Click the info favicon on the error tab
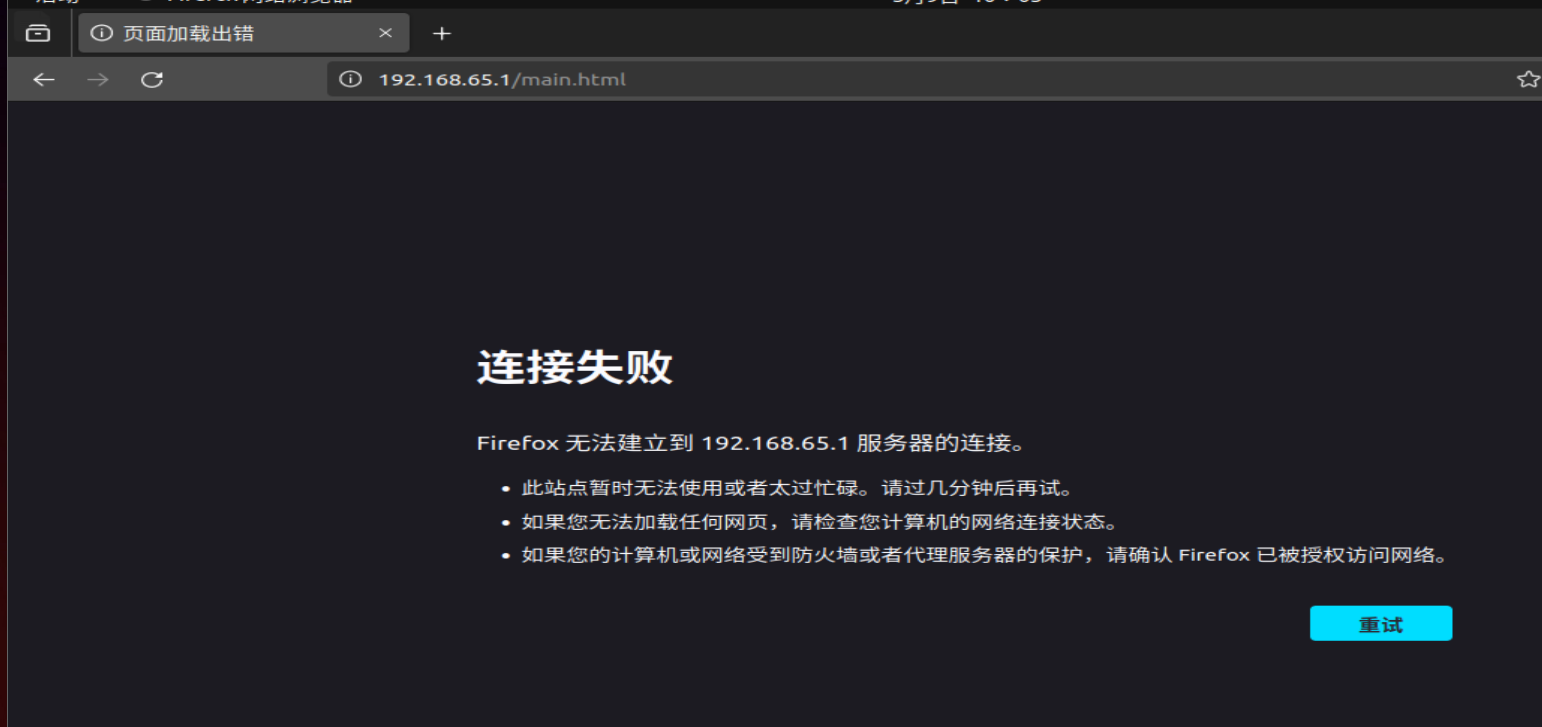 pos(101,33)
